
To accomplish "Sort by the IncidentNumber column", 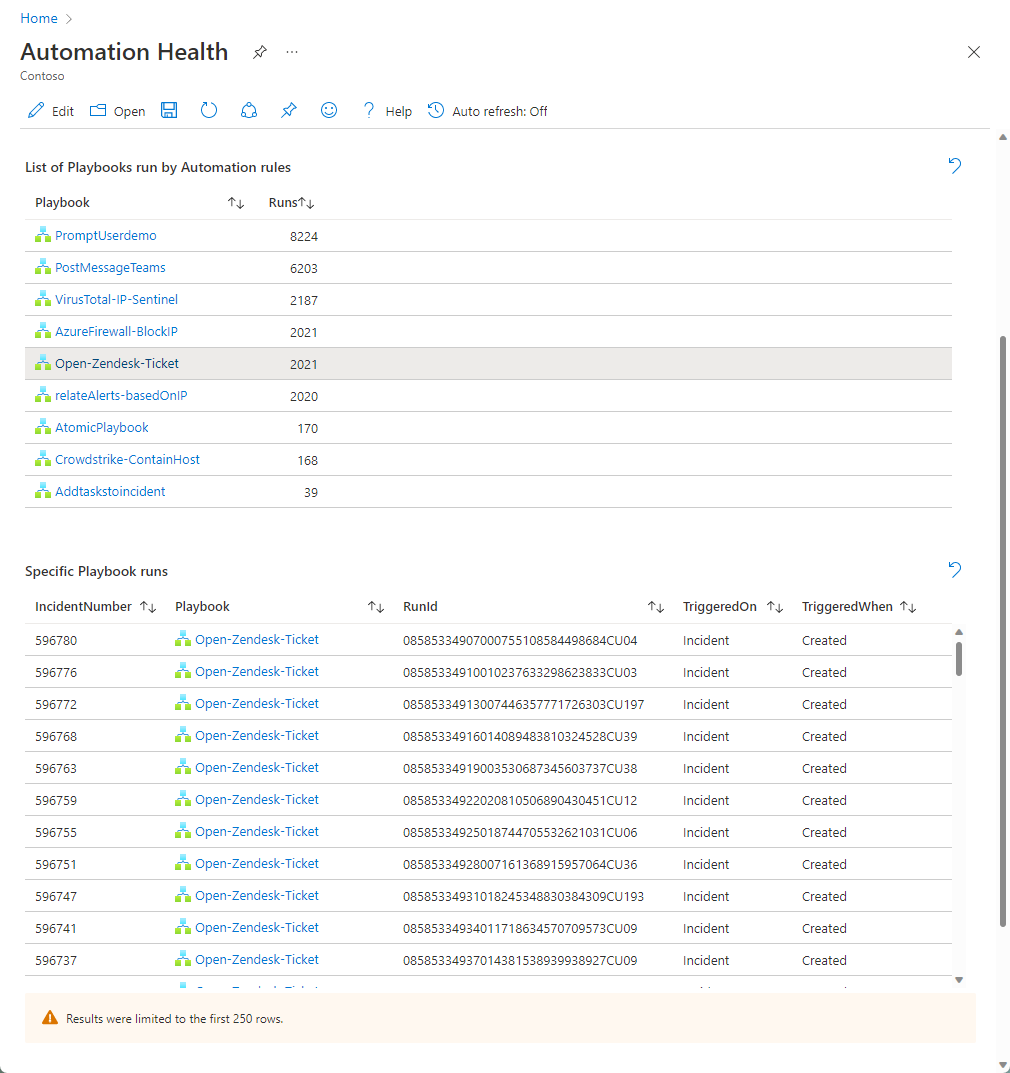I will click(148, 607).
